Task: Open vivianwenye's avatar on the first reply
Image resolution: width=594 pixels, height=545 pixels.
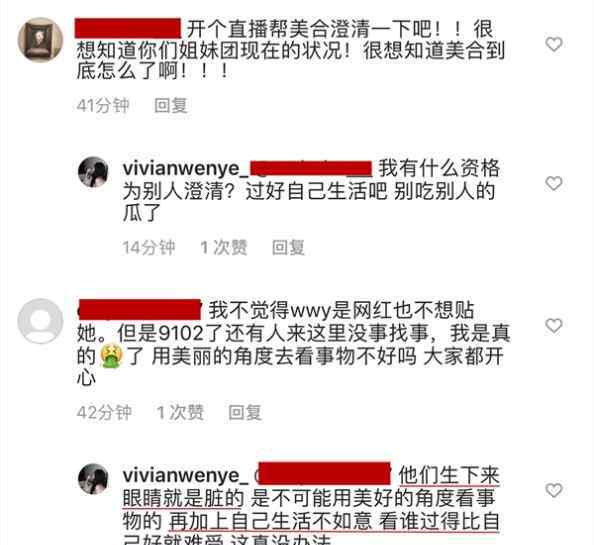Action: [93, 172]
